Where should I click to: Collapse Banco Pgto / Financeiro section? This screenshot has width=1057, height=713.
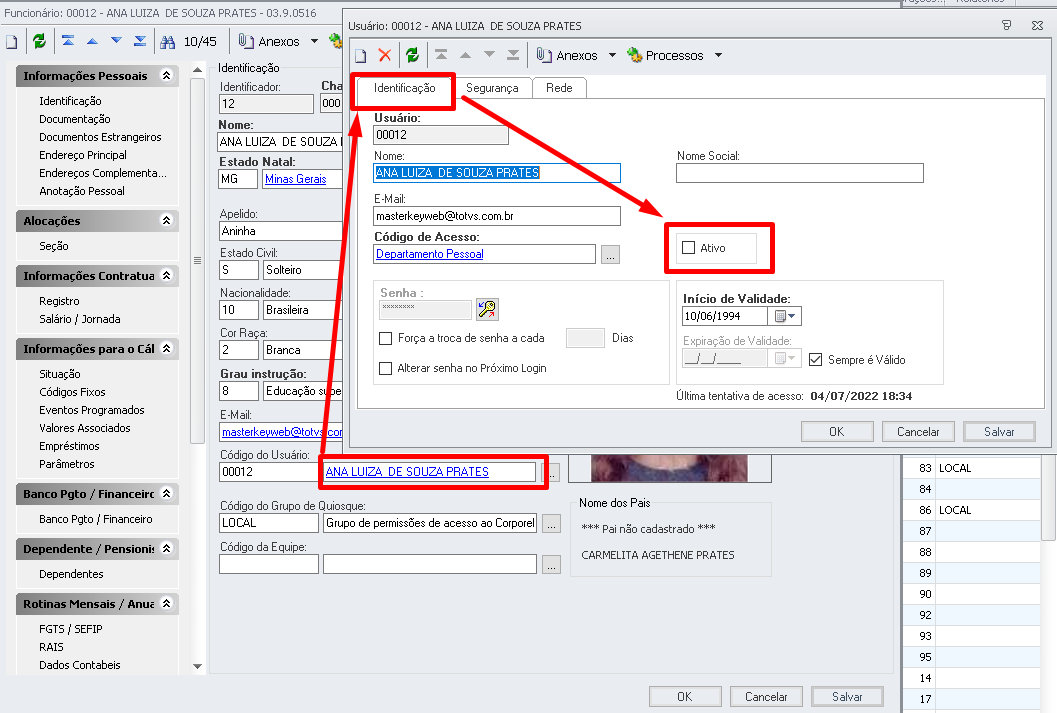click(167, 493)
